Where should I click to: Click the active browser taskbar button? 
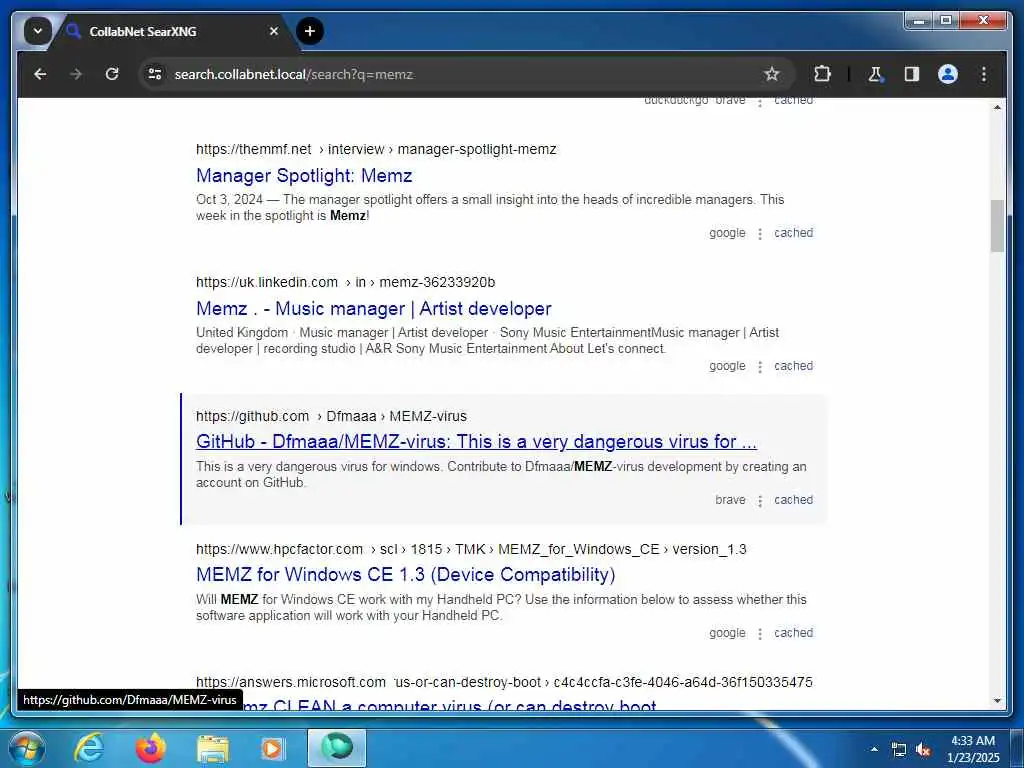click(x=337, y=748)
